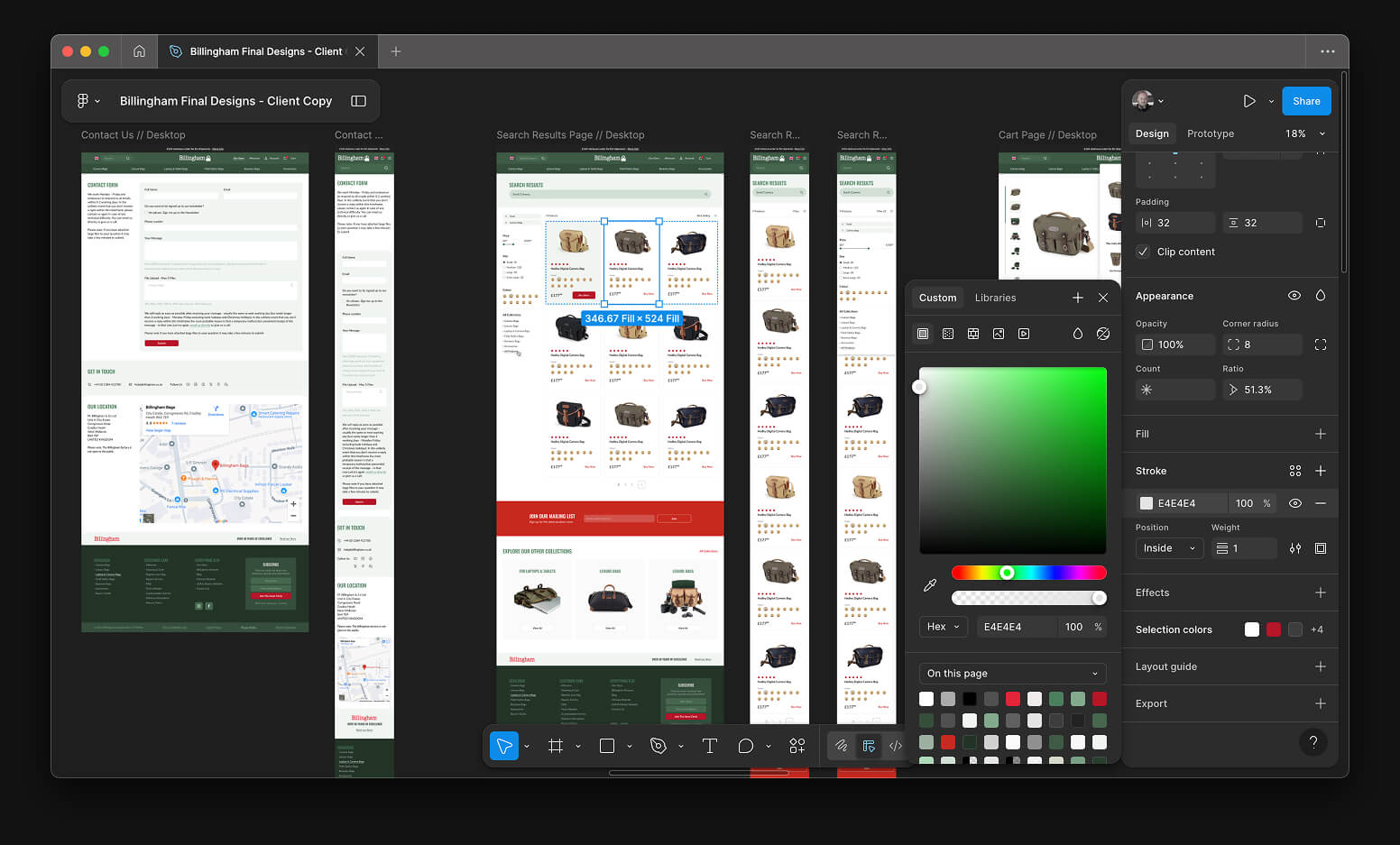The height and width of the screenshot is (845, 1400).
Task: Click the Share button
Action: click(x=1306, y=101)
